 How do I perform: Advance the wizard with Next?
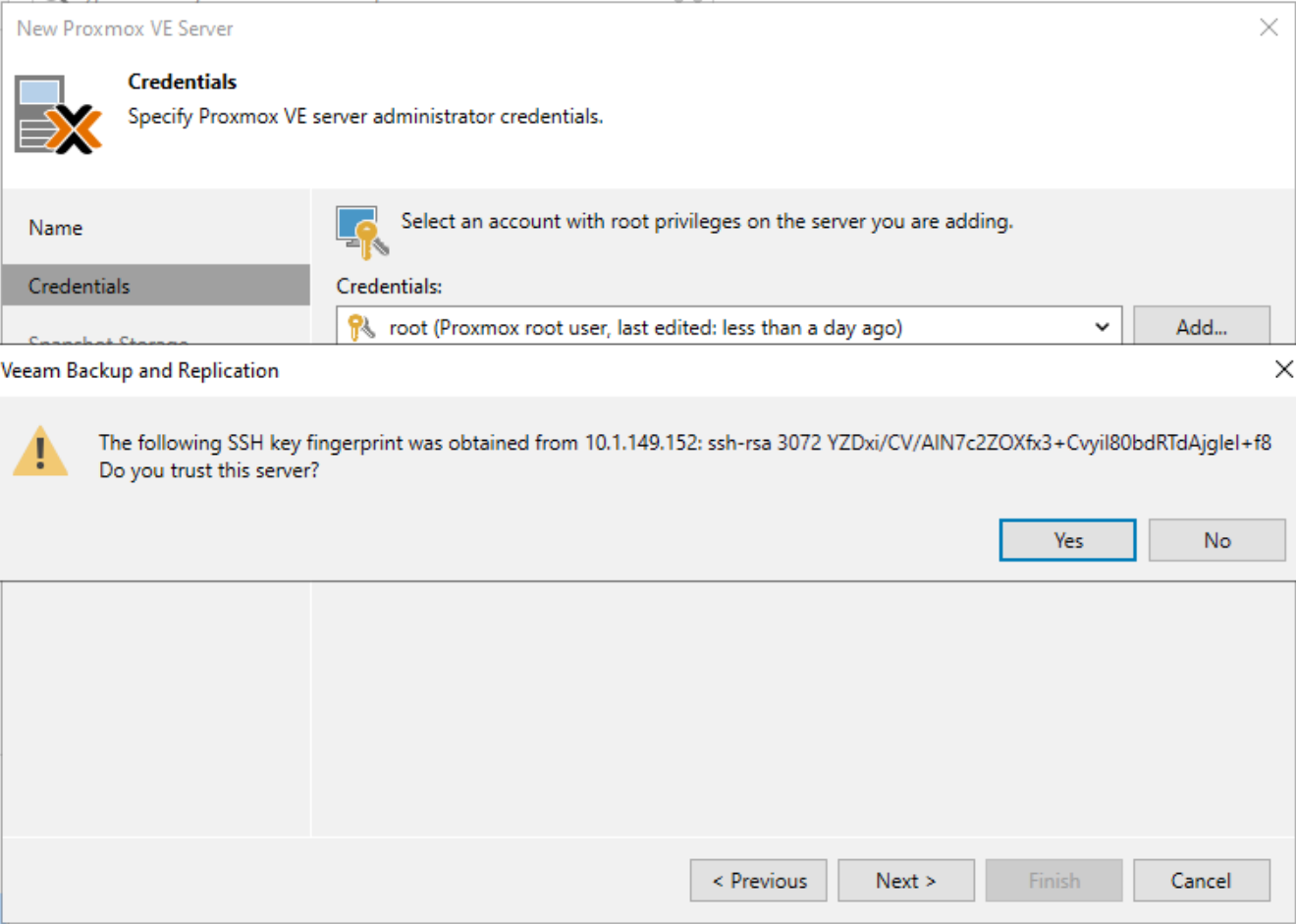905,880
